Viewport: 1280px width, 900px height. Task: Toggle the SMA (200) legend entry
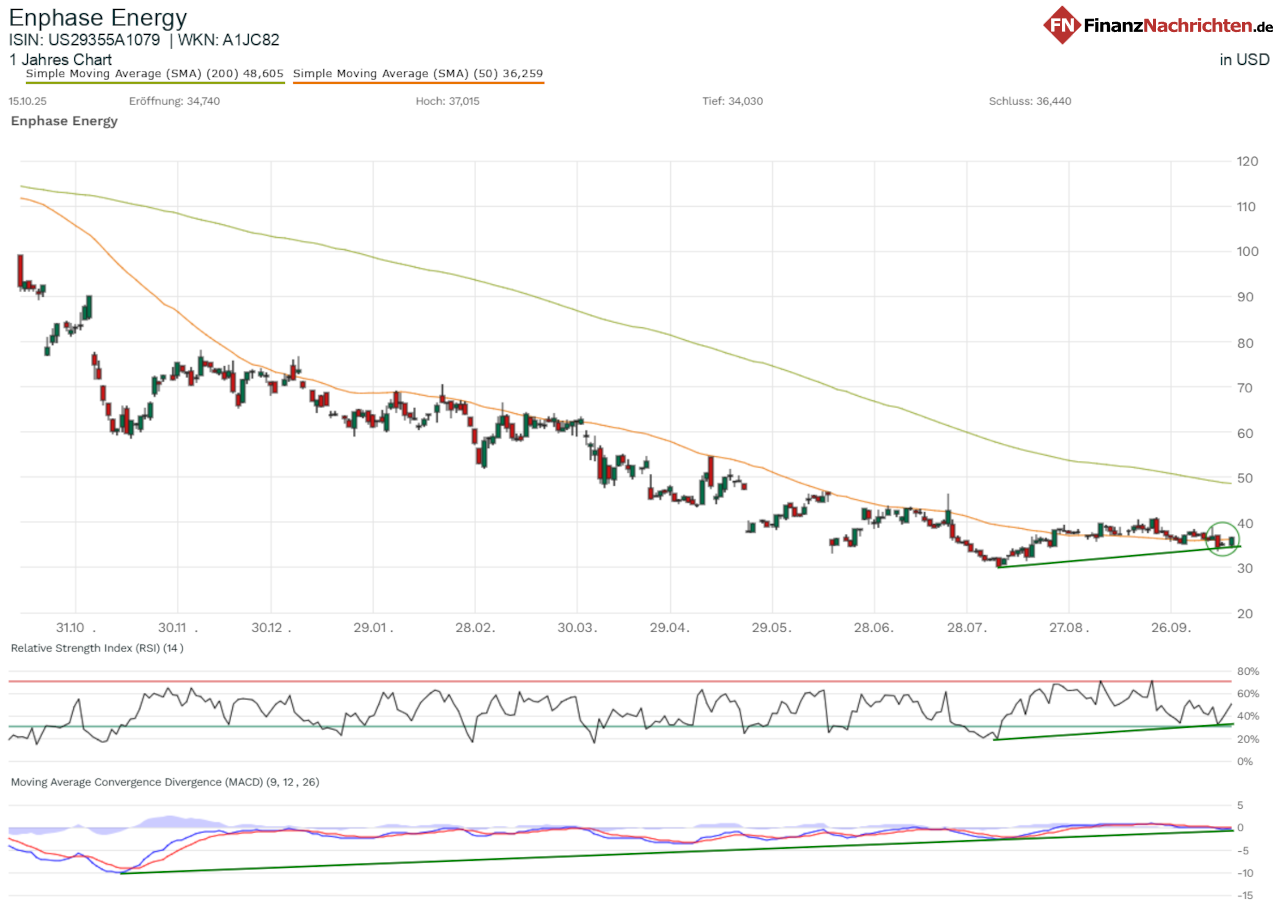click(x=155, y=74)
